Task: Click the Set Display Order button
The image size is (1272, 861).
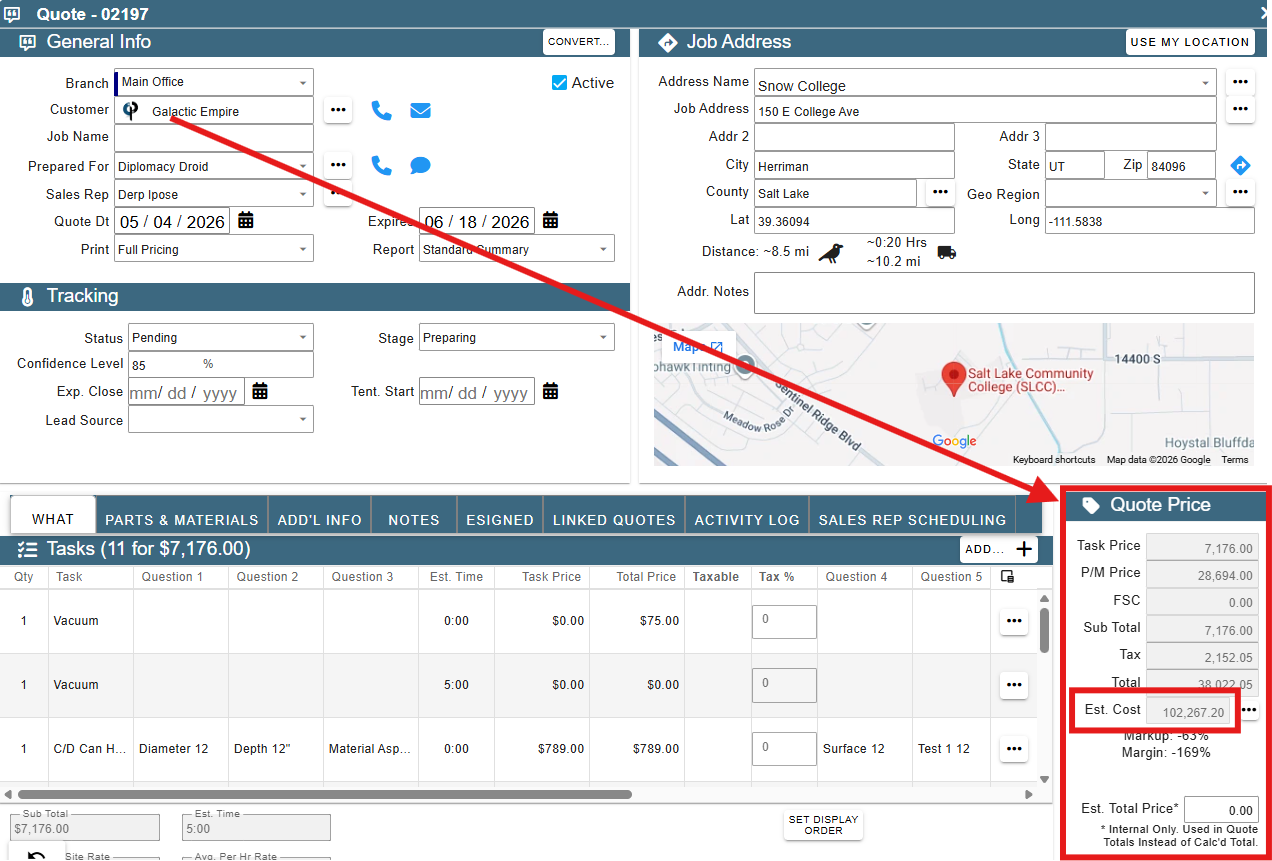Action: point(823,825)
